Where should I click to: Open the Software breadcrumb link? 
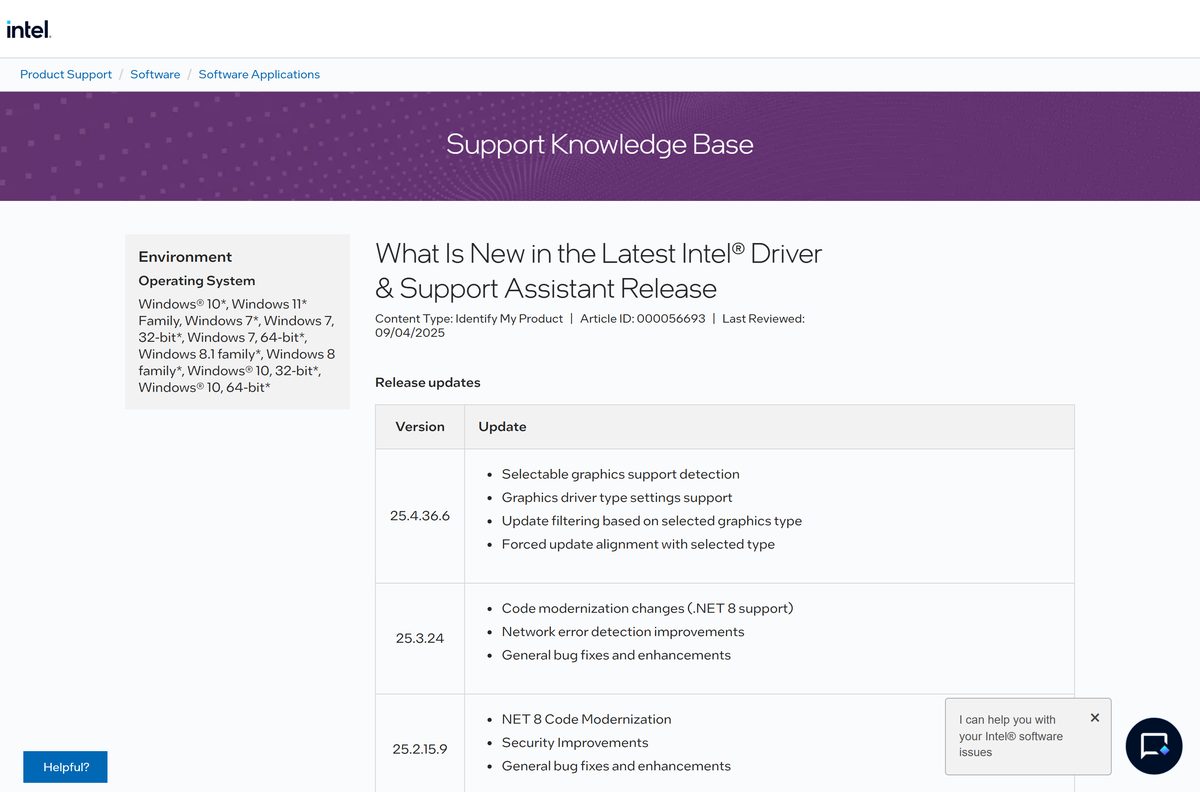click(155, 74)
